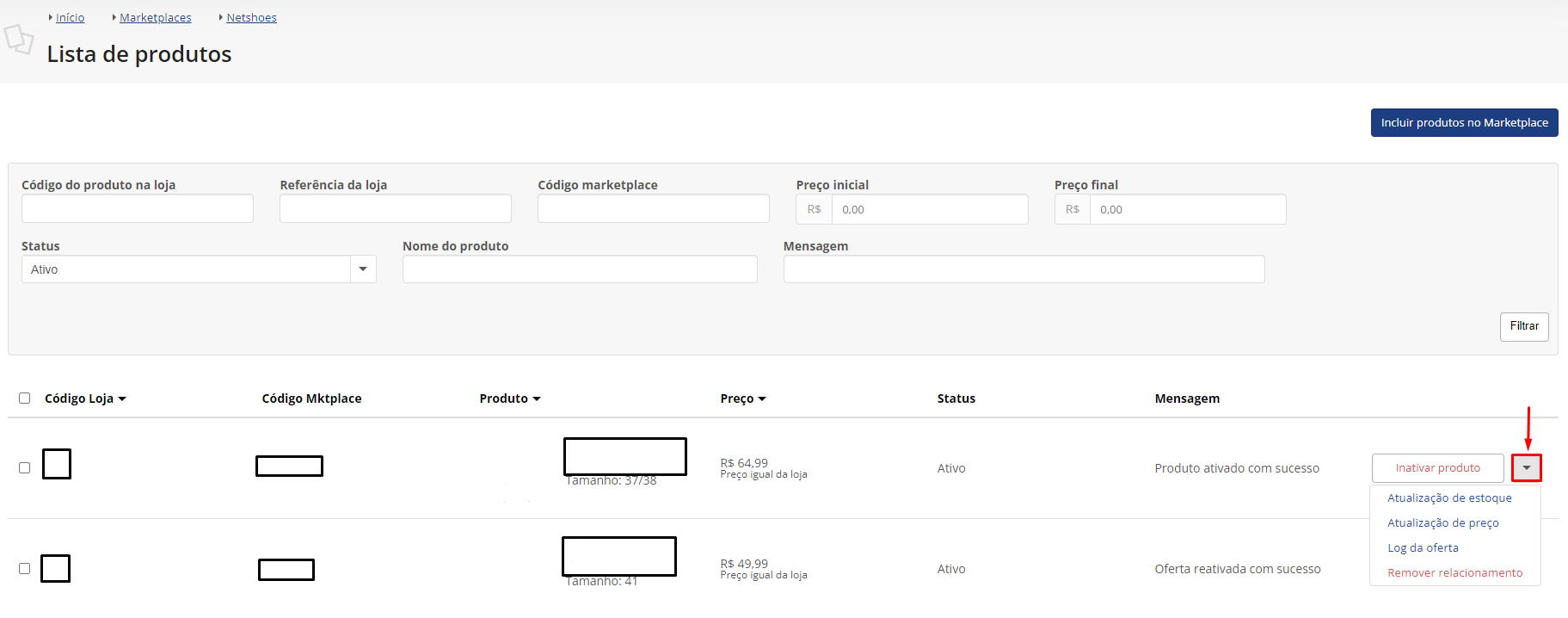The image size is (1568, 618).
Task: Click the Inativar produto button
Action: point(1437,468)
